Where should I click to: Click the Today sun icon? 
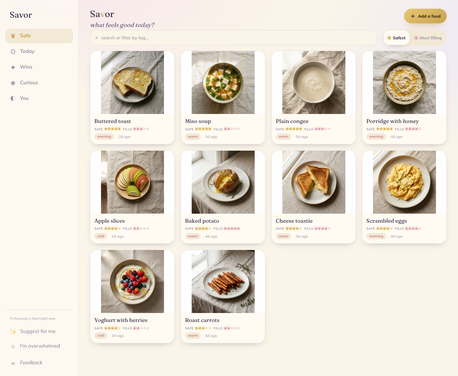[13, 51]
